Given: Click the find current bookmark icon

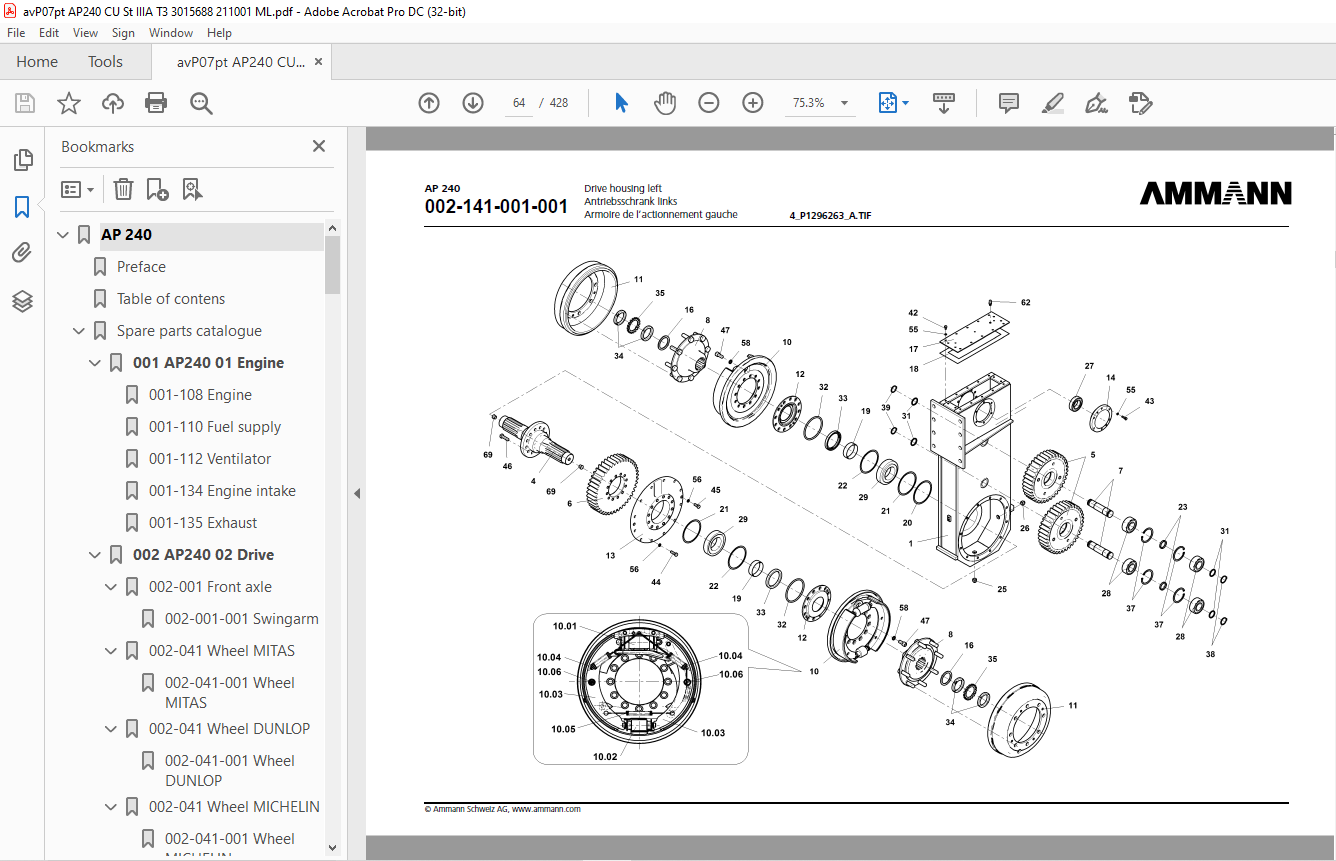Looking at the screenshot, I should click(193, 189).
